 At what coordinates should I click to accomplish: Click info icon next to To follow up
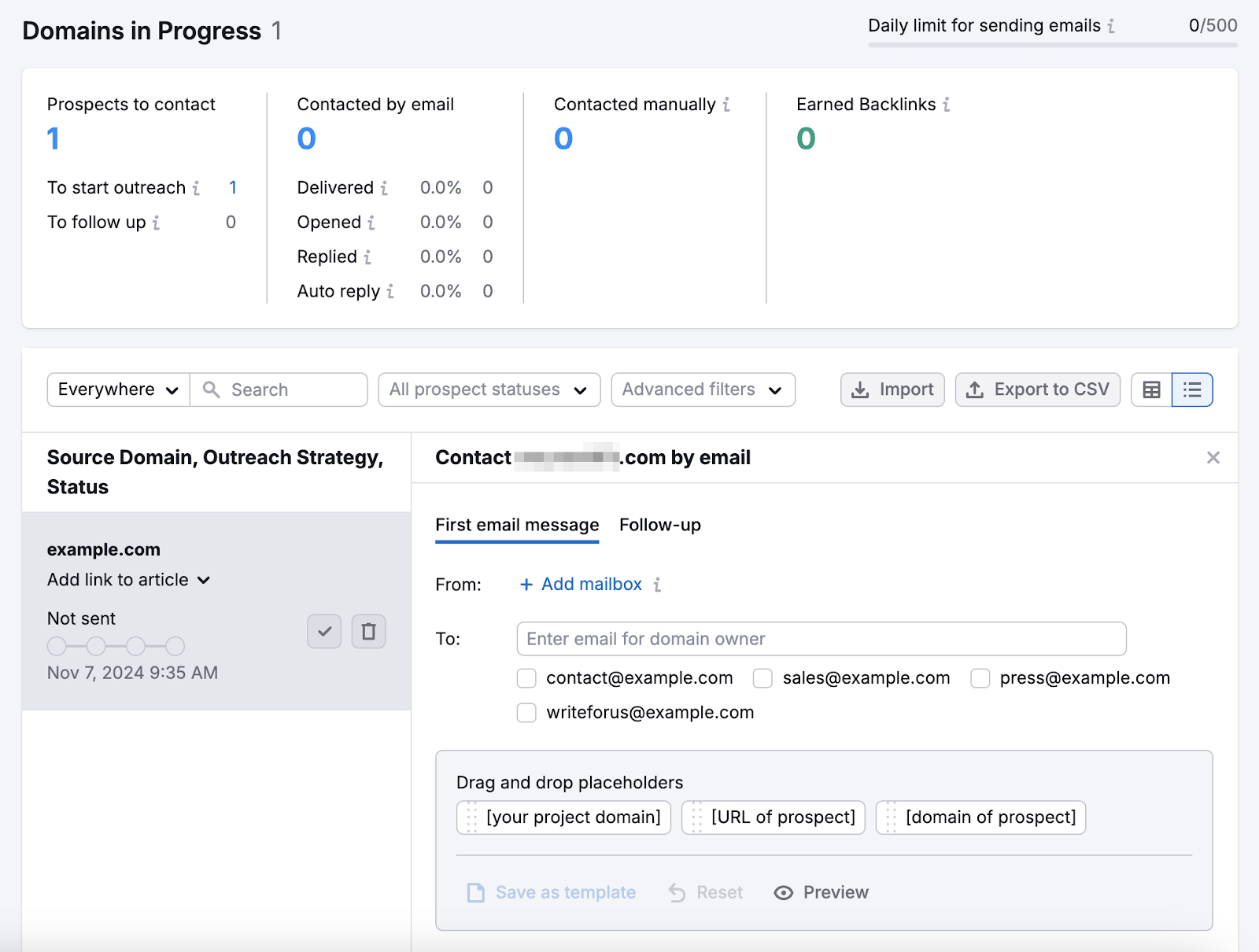156,223
